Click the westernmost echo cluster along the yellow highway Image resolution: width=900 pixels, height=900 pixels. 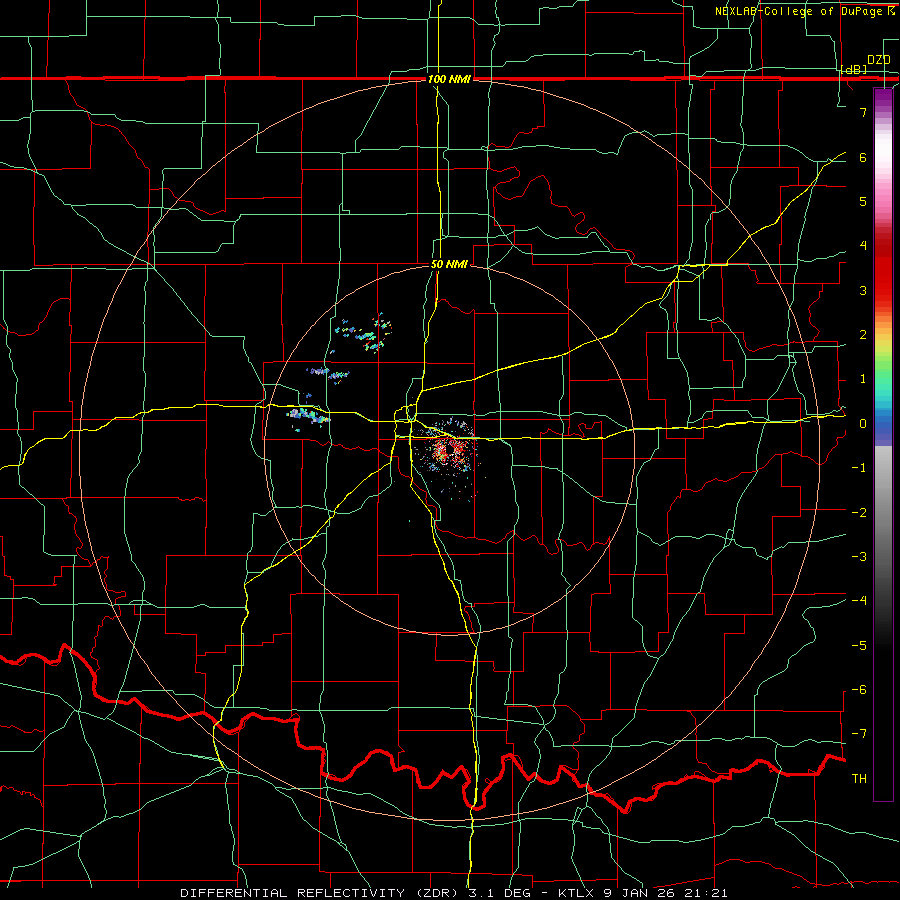tap(308, 415)
